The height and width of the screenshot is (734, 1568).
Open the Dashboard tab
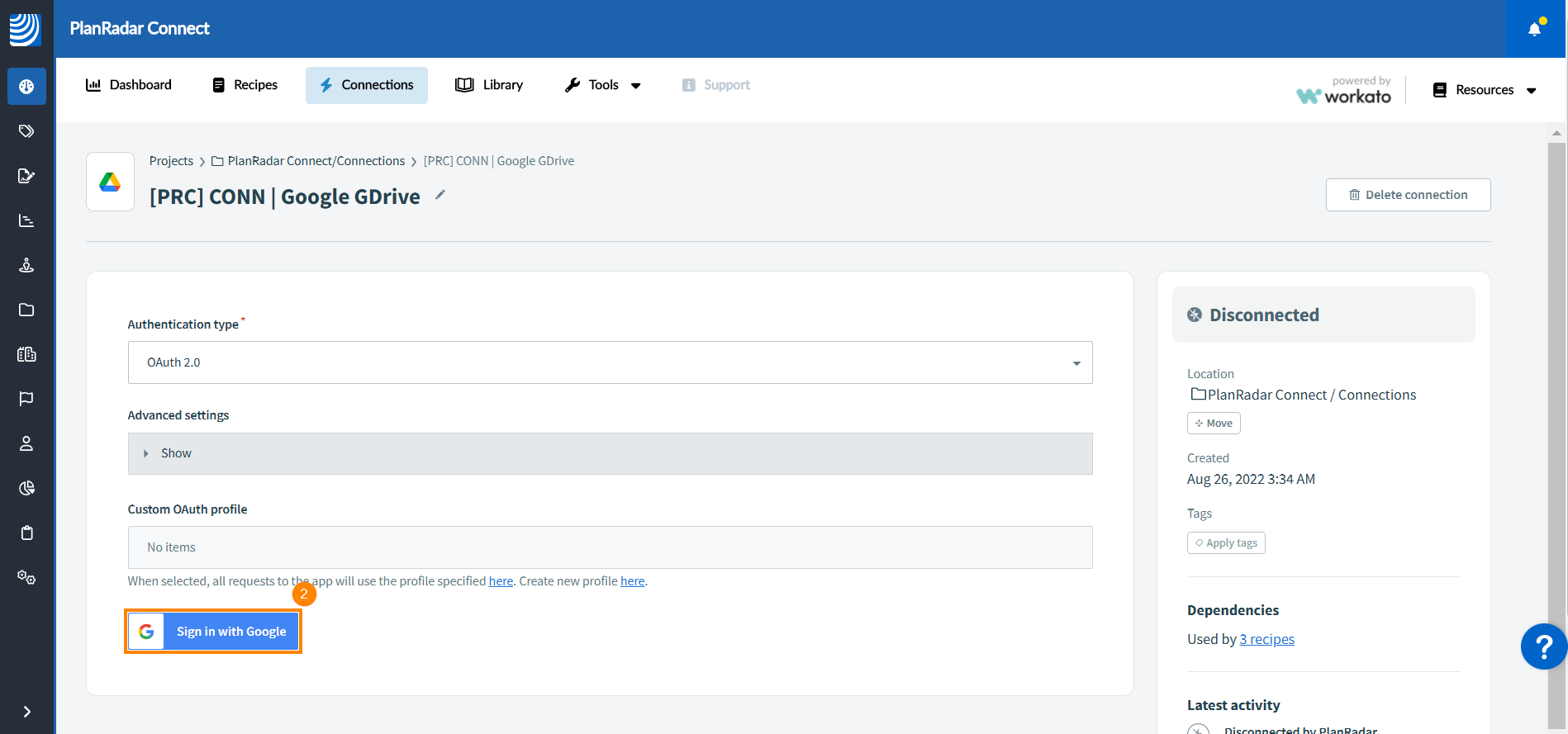[129, 85]
